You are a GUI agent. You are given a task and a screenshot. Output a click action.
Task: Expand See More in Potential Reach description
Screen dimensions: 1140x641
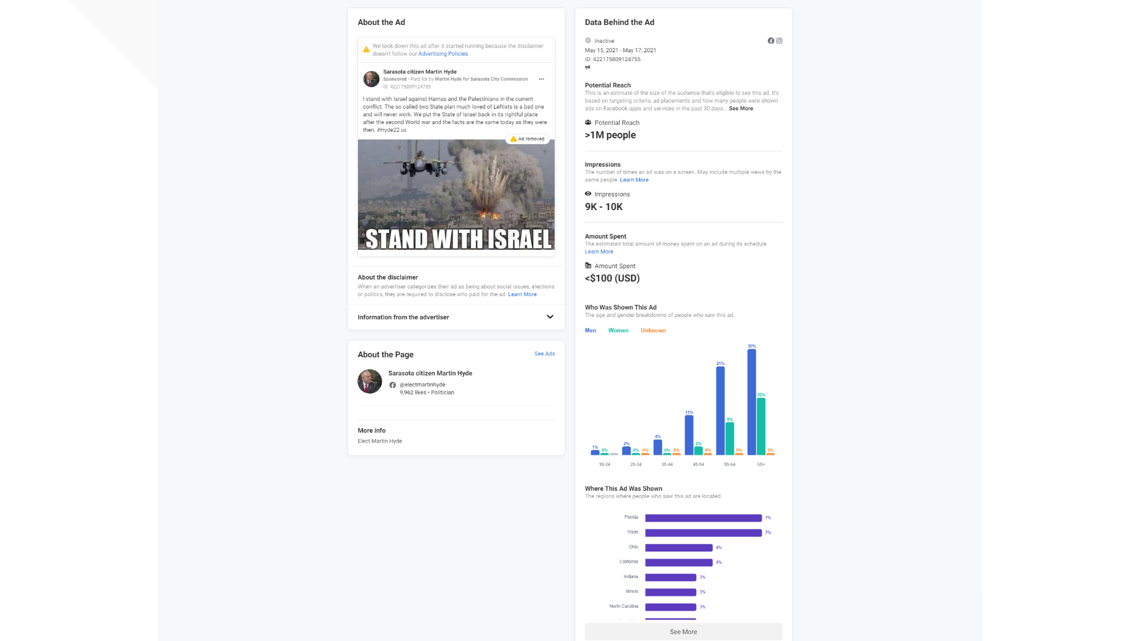pos(741,108)
